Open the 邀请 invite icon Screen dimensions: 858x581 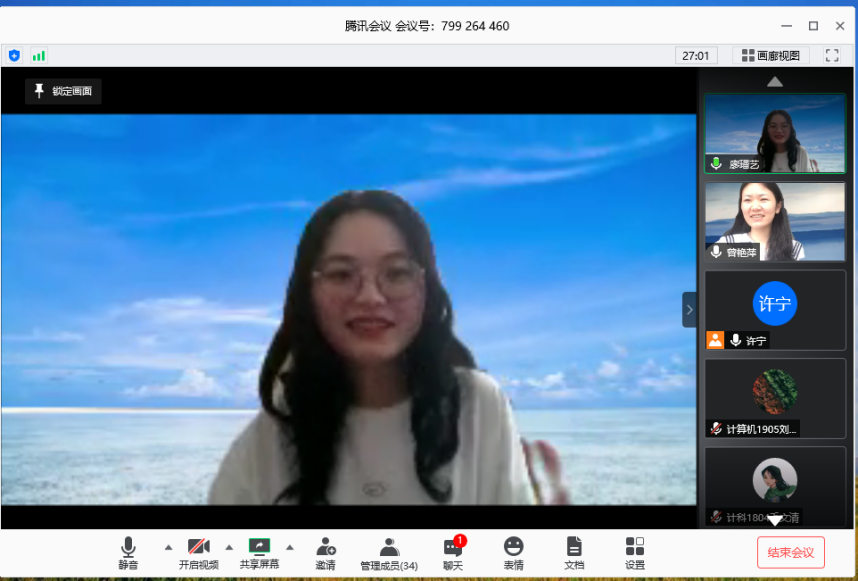pos(326,552)
